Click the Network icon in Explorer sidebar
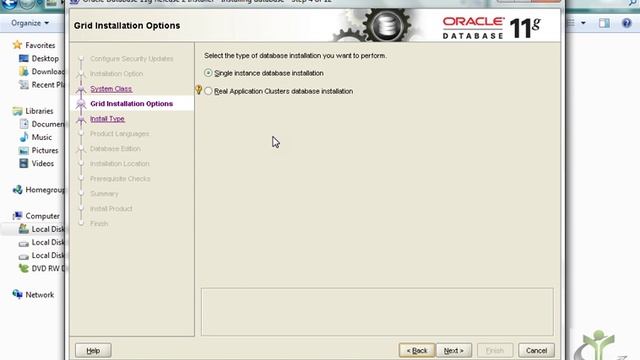 coord(18,294)
